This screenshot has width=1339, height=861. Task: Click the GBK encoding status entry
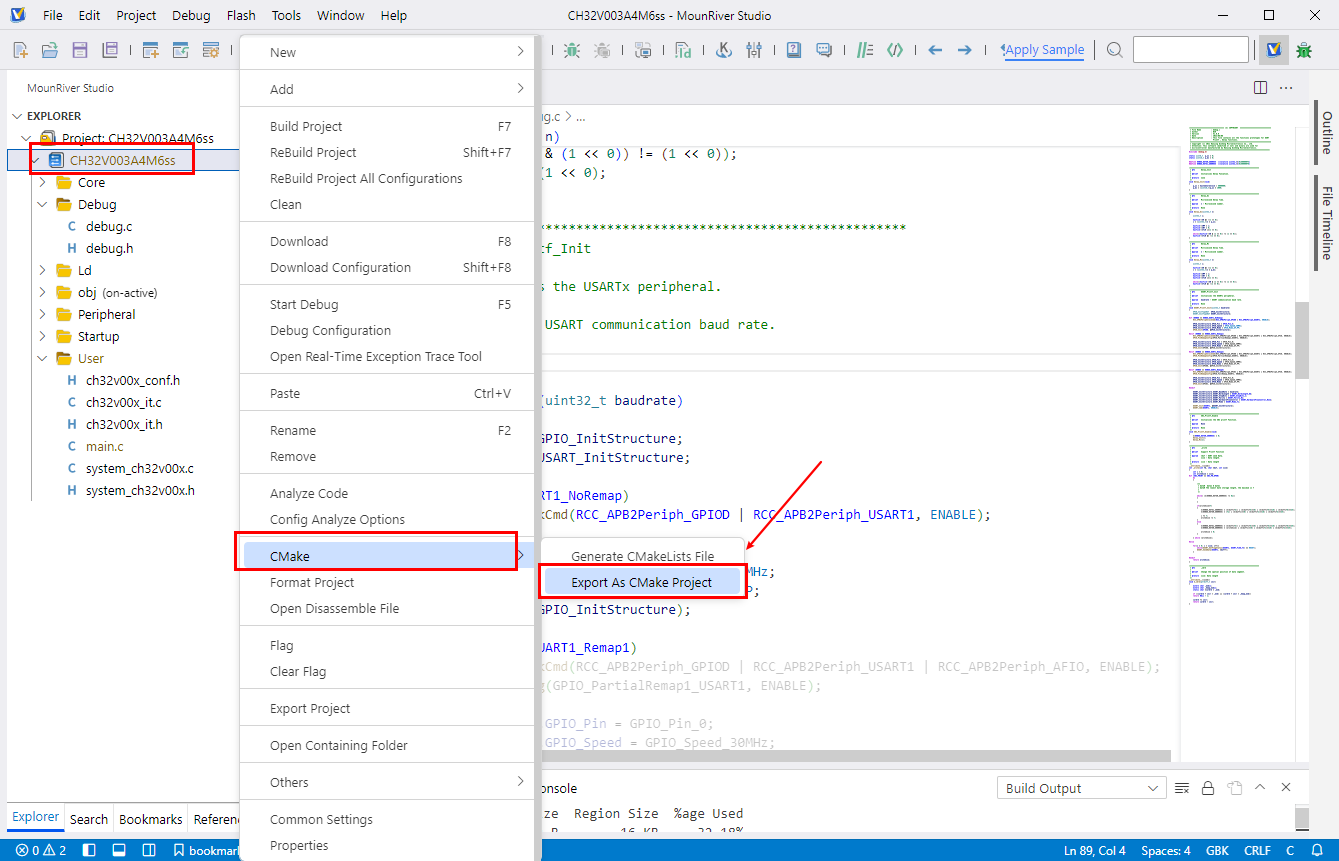point(1217,851)
